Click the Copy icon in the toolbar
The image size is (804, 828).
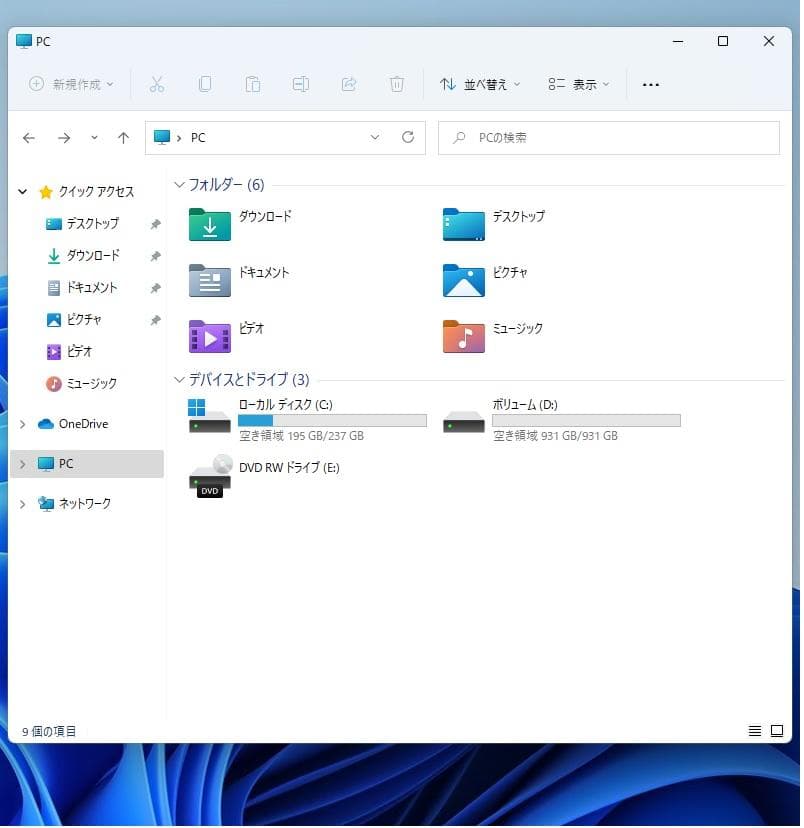click(x=205, y=84)
